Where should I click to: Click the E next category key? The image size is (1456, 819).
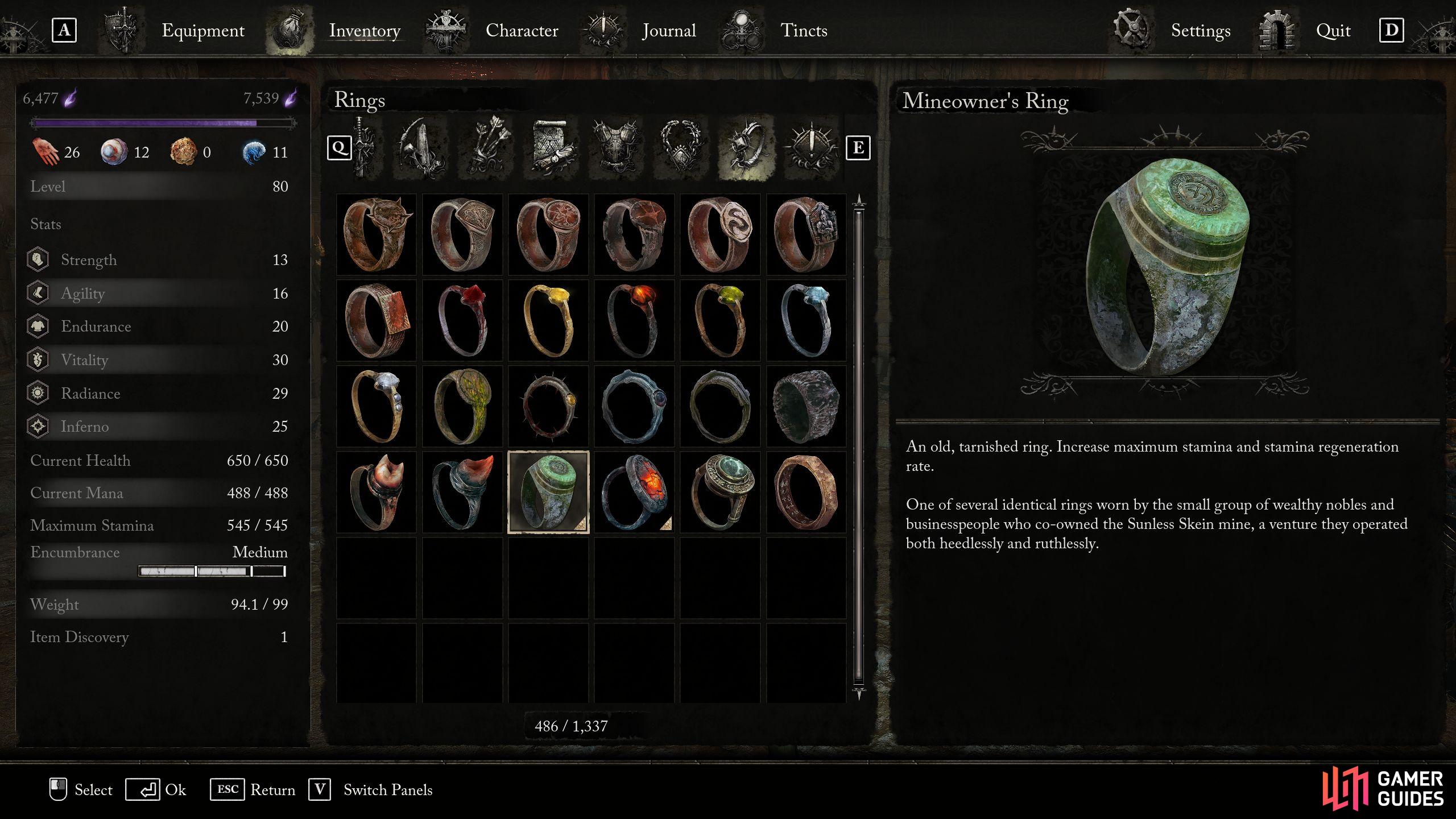click(x=858, y=148)
